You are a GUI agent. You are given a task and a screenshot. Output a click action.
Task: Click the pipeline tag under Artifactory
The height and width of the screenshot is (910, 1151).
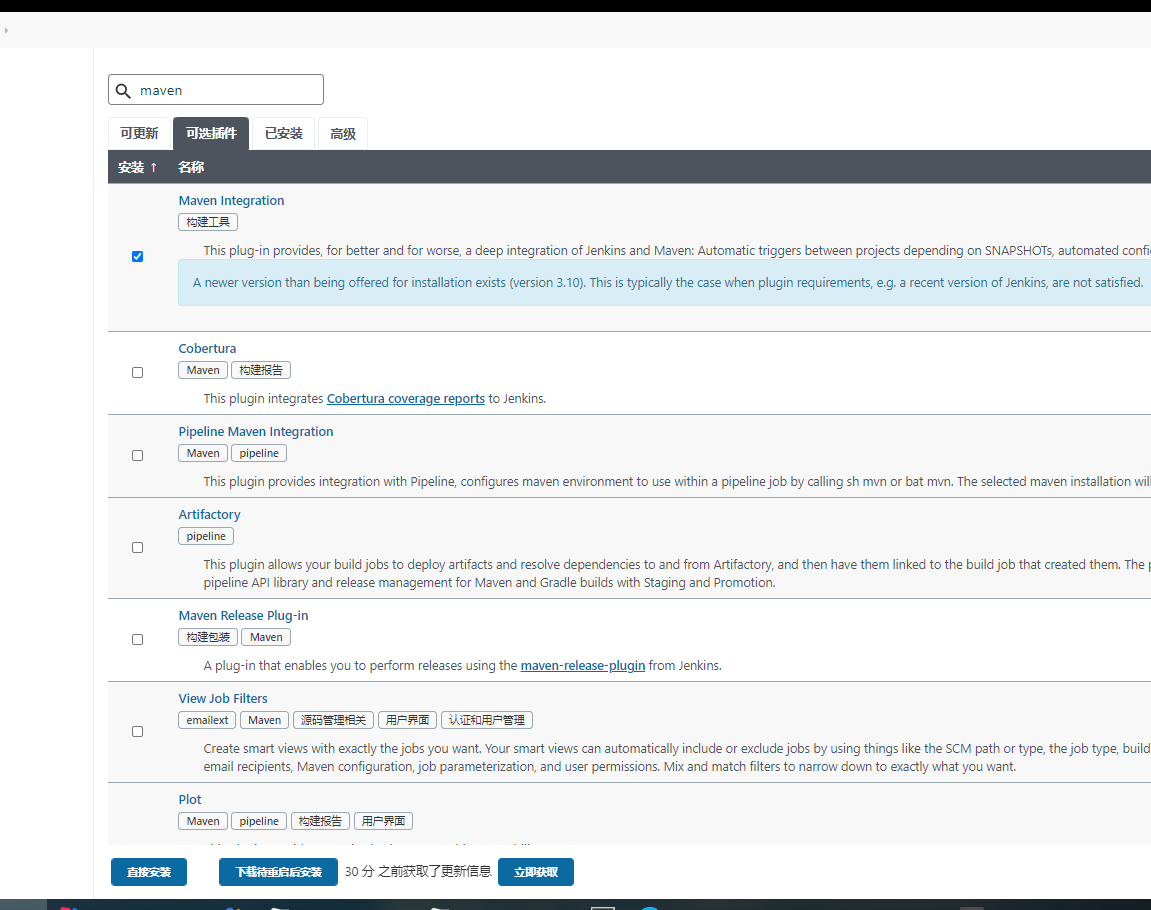coord(206,536)
